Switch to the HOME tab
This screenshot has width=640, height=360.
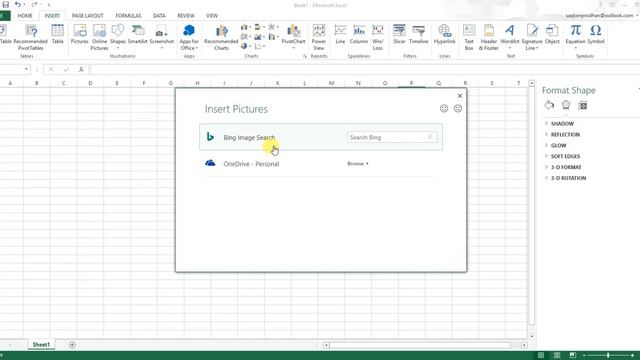click(25, 16)
